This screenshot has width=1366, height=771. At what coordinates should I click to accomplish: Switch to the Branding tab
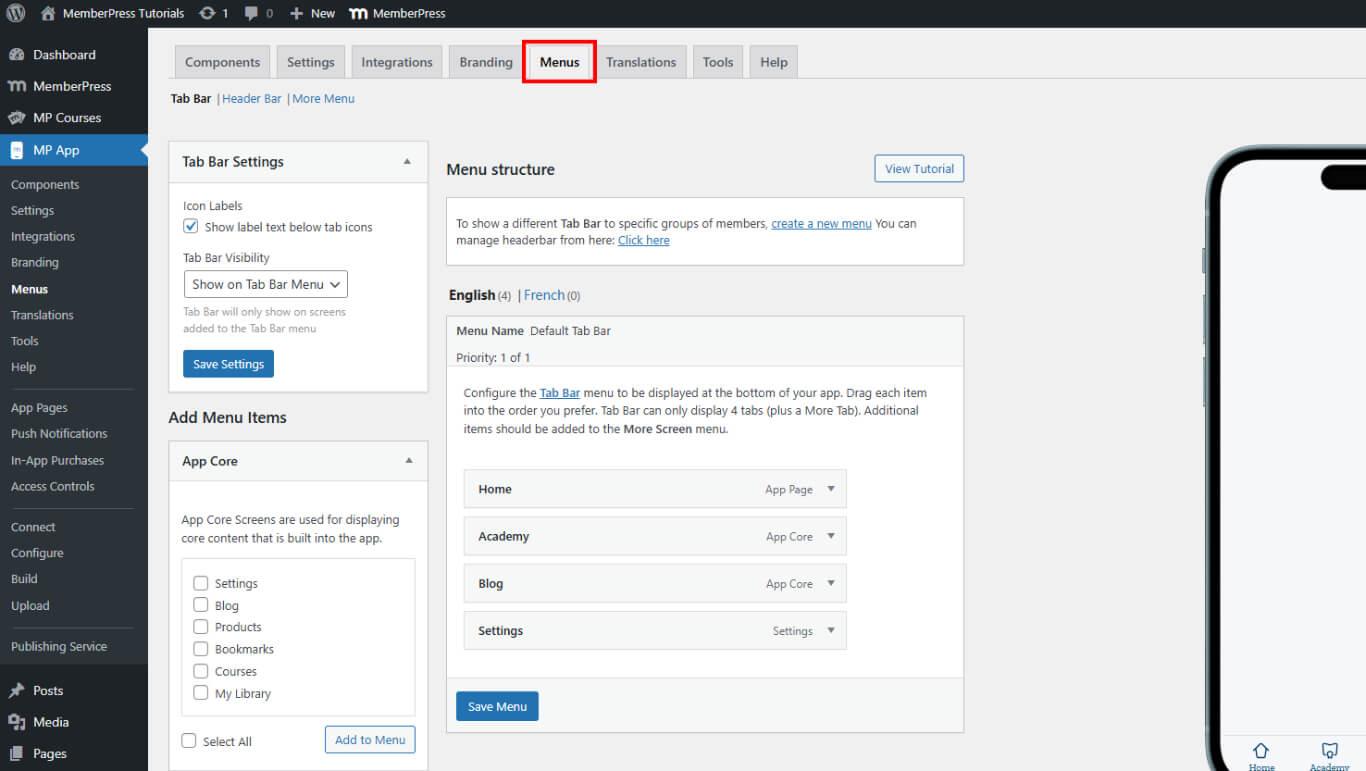pyautogui.click(x=486, y=62)
